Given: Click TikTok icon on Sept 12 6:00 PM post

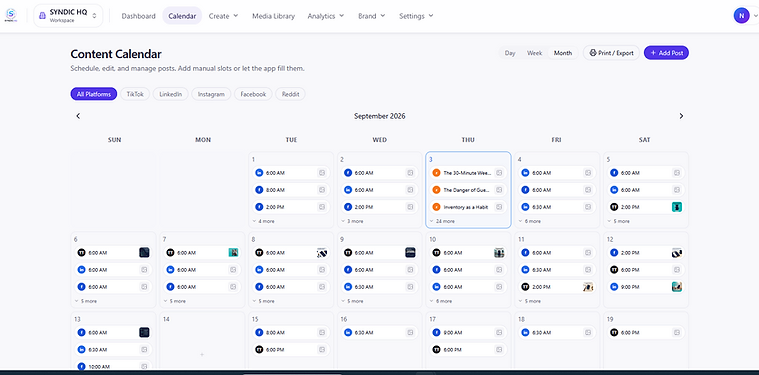Looking at the screenshot, I should (613, 270).
